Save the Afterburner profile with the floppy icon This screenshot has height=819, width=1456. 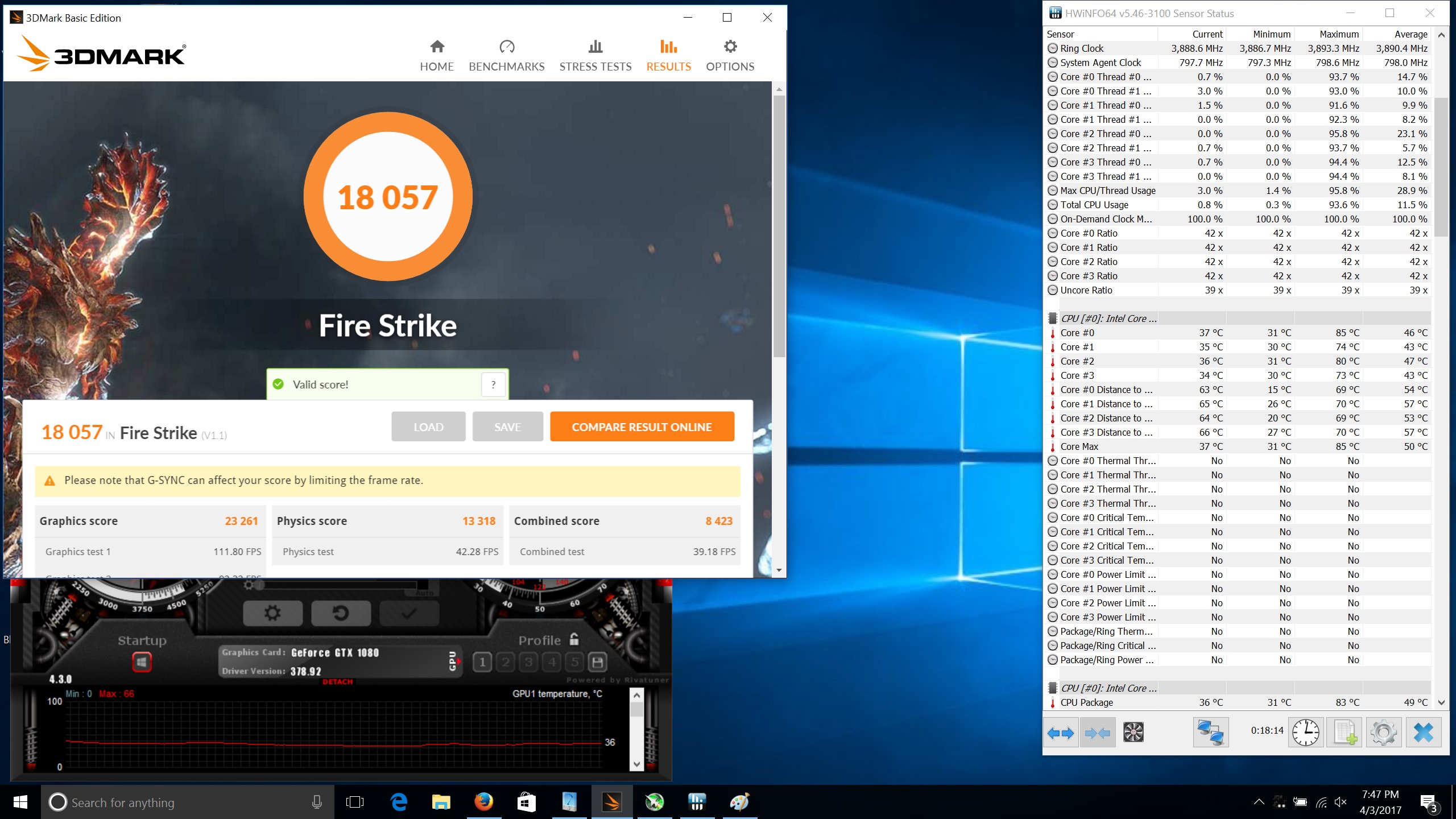597,662
